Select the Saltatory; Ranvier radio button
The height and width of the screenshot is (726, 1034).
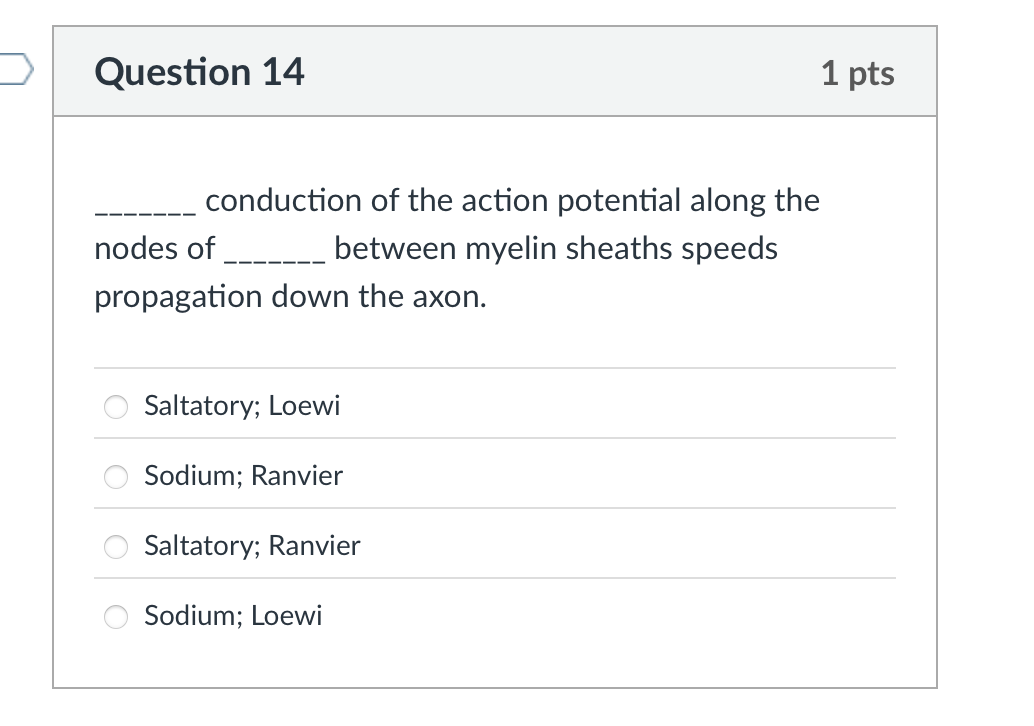(115, 546)
